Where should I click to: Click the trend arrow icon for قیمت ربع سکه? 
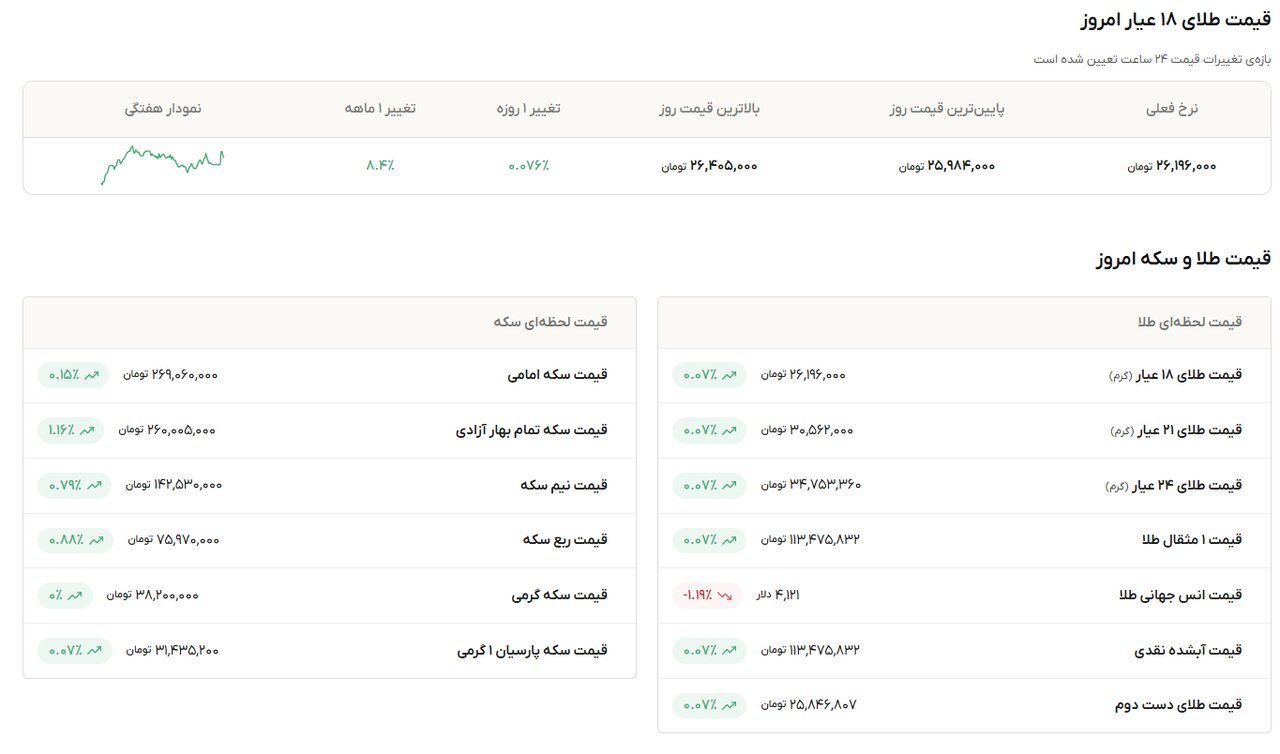pos(97,540)
